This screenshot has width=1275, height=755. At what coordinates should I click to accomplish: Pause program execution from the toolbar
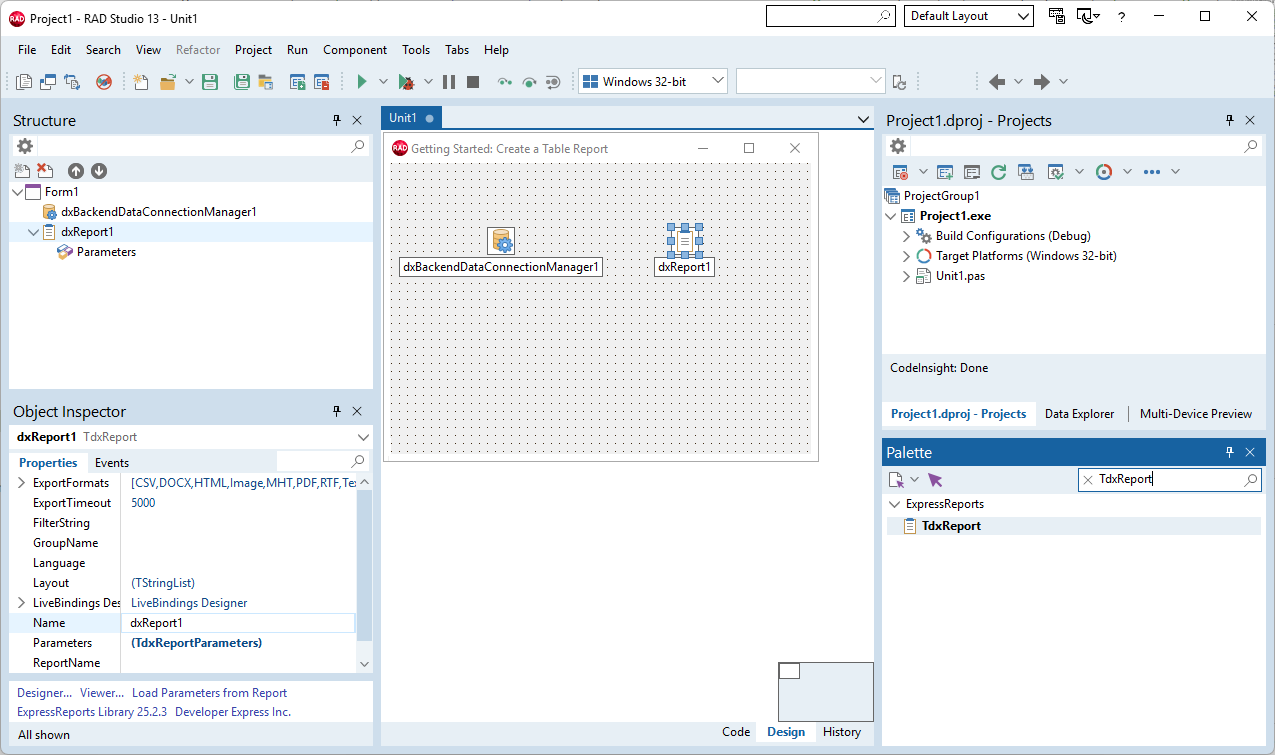tap(451, 81)
